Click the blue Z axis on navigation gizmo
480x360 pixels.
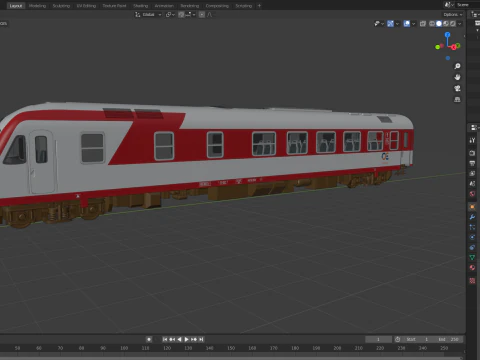pyautogui.click(x=447, y=34)
